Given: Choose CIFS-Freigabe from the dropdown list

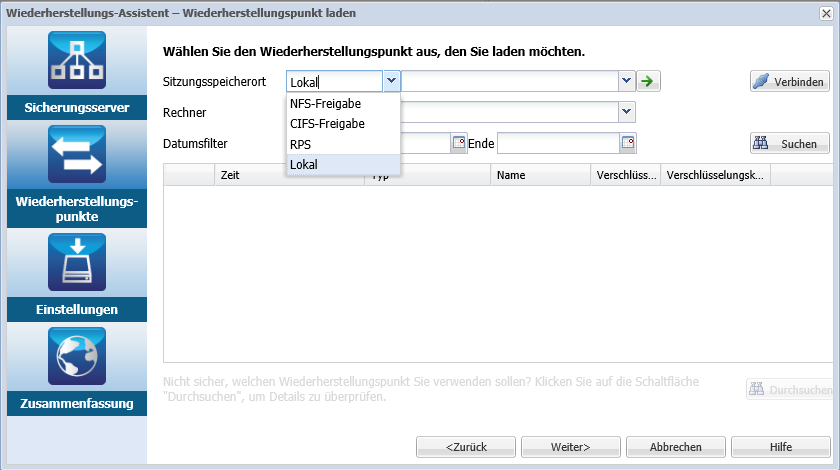Looking at the screenshot, I should 343,124.
